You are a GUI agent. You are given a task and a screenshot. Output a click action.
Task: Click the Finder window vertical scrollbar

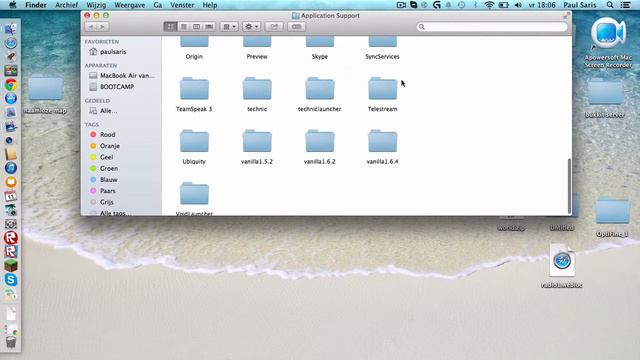tap(569, 186)
